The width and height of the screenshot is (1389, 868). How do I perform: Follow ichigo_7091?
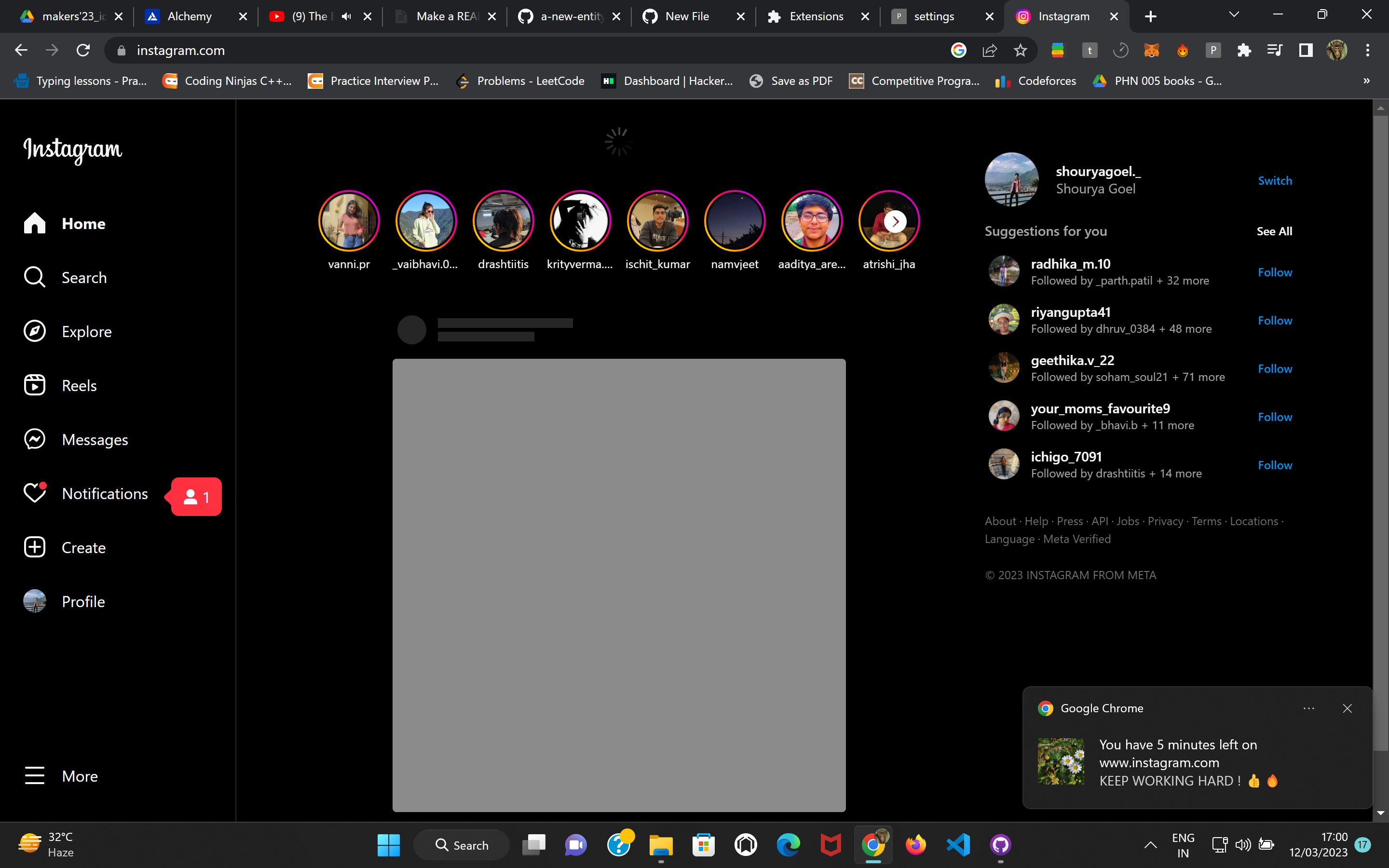click(x=1275, y=465)
